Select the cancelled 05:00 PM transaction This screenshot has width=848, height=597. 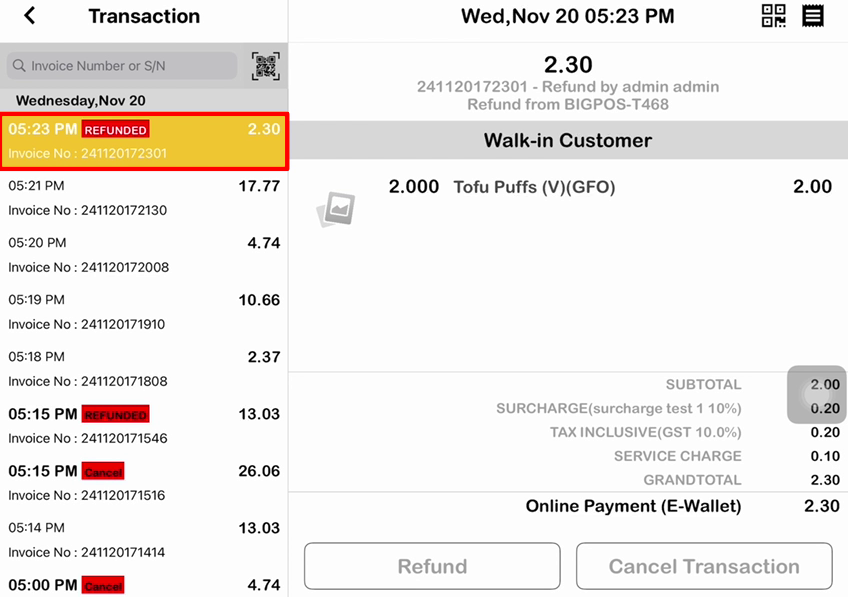[144, 585]
